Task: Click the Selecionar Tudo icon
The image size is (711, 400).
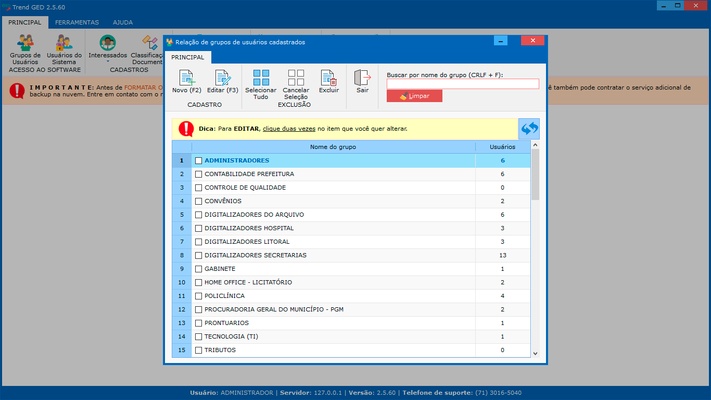Action: tap(260, 78)
